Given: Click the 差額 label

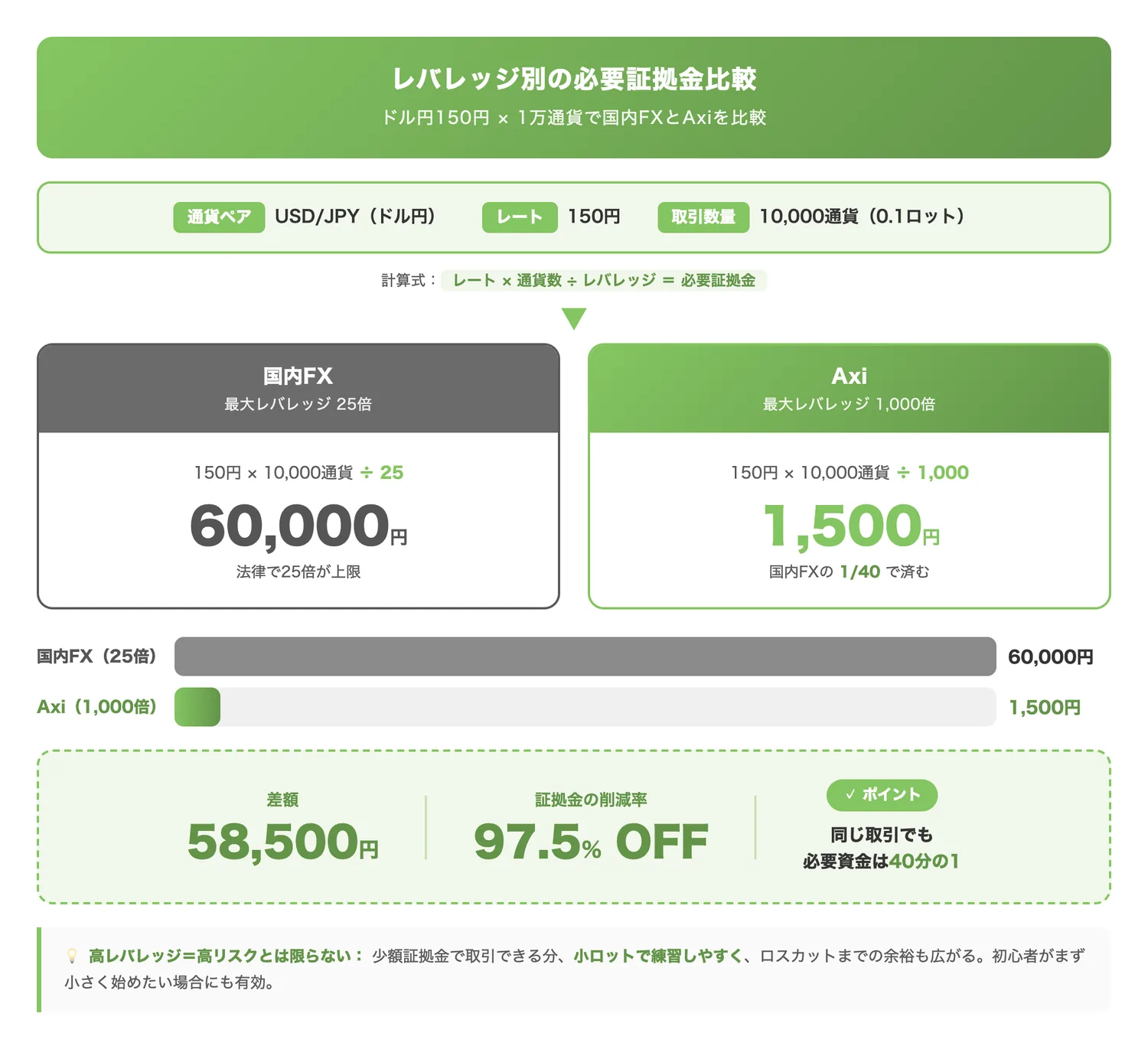Looking at the screenshot, I should point(282,800).
